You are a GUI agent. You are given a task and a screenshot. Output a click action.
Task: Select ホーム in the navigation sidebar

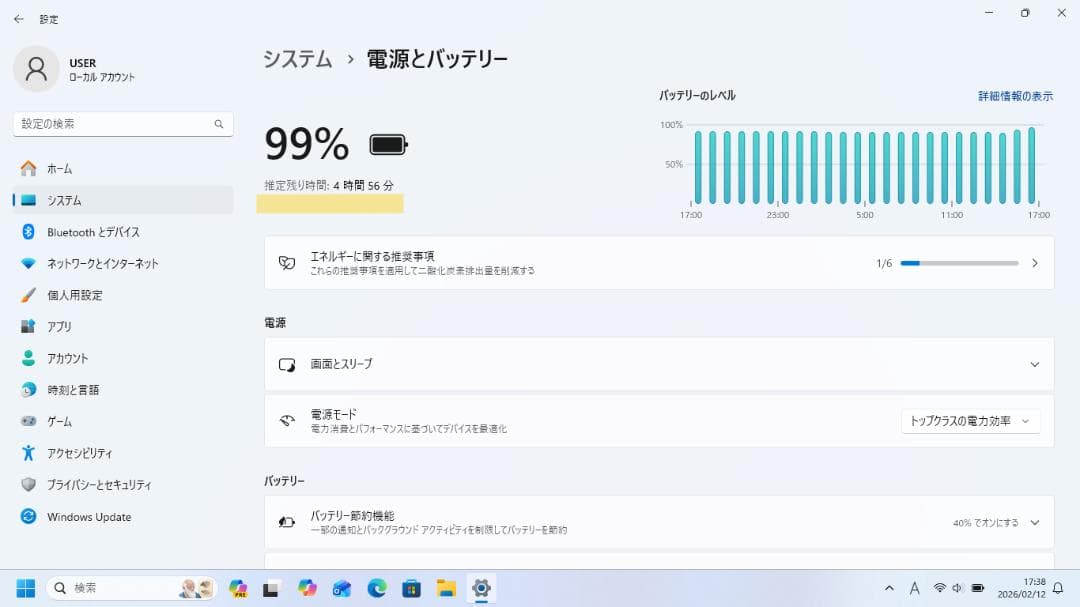pos(55,168)
